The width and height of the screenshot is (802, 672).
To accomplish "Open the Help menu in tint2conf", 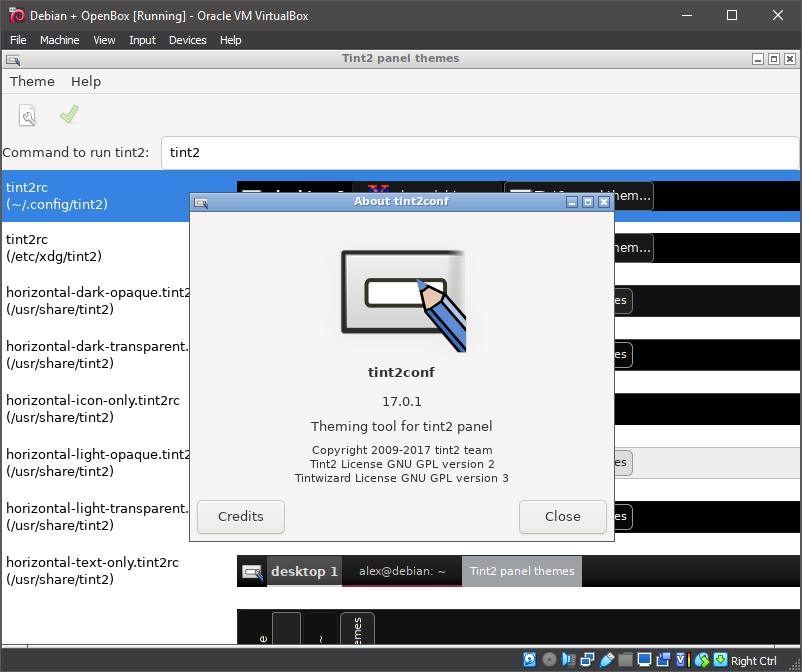I will tap(85, 81).
